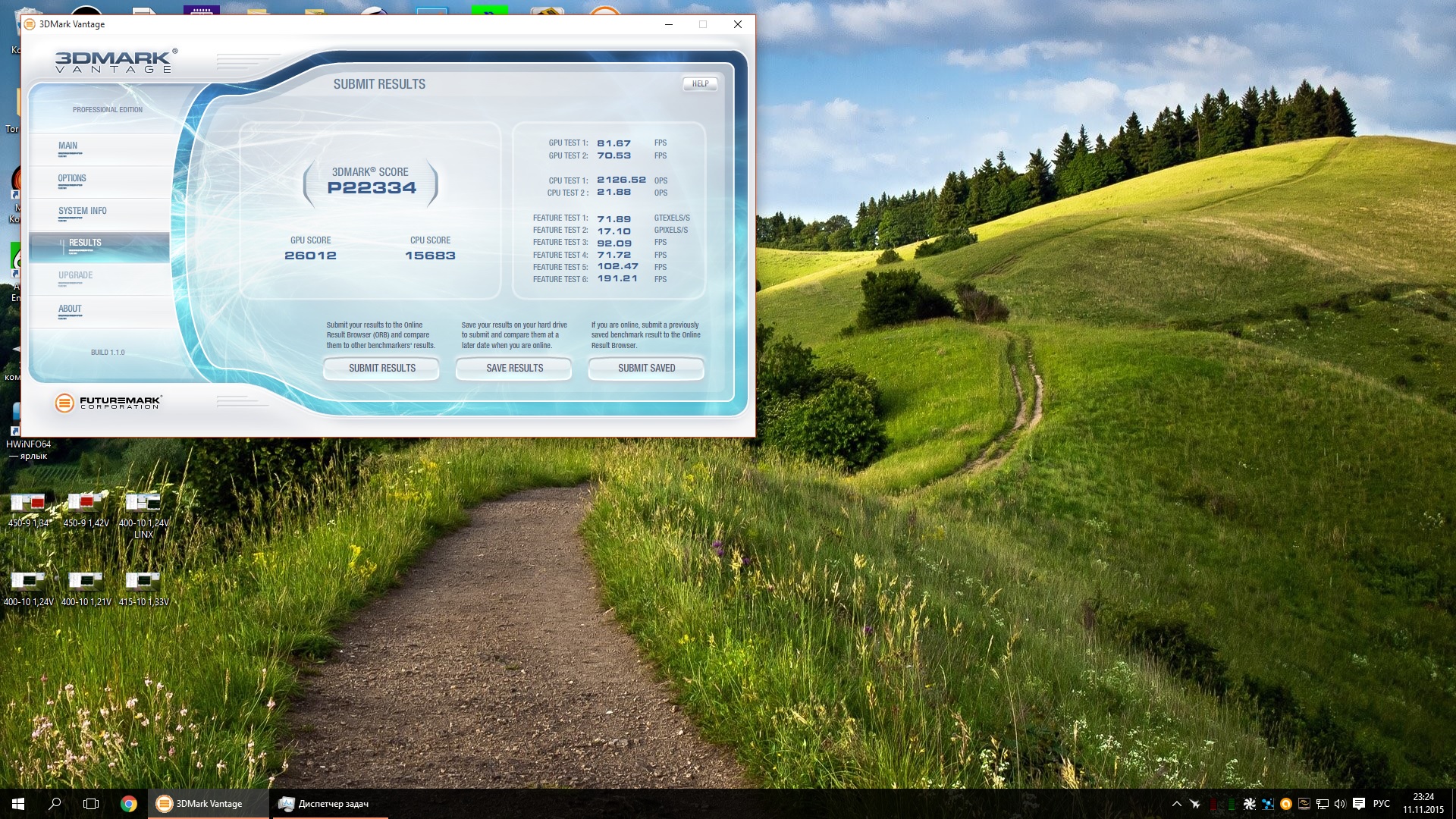The height and width of the screenshot is (819, 1456).
Task: Go to System Info section
Action: (82, 212)
